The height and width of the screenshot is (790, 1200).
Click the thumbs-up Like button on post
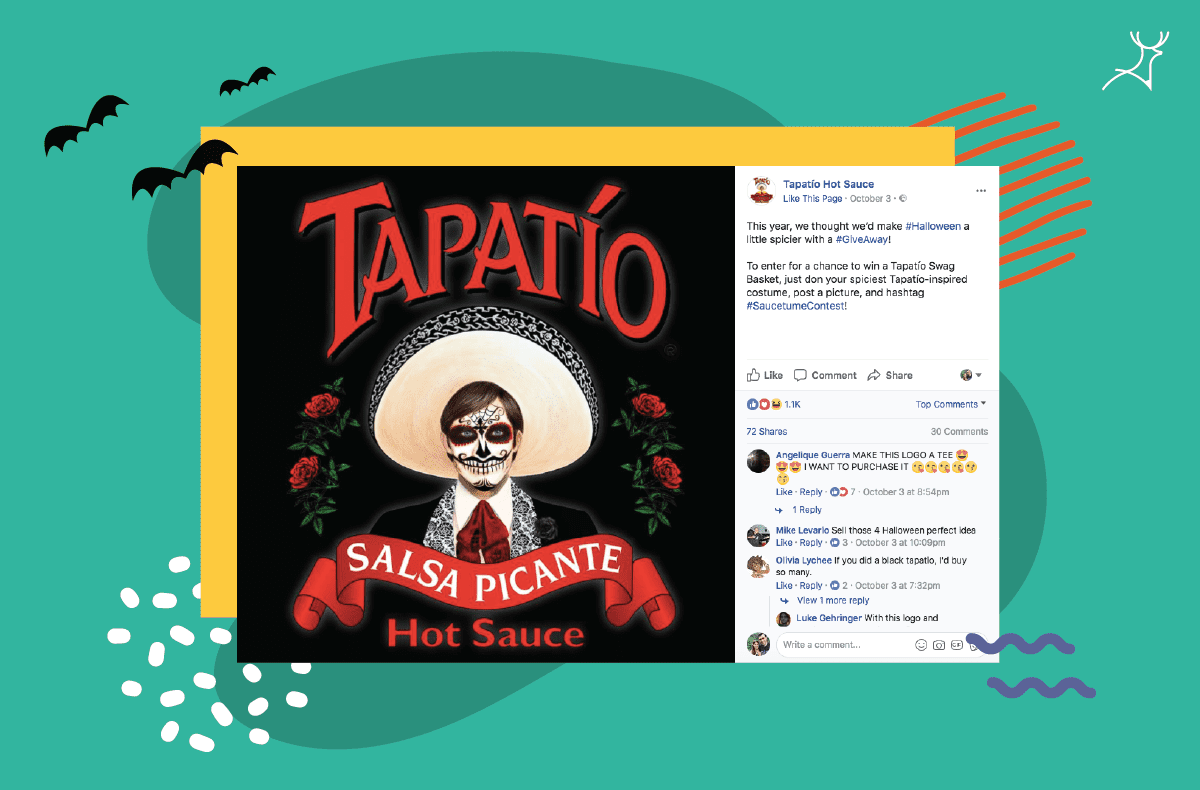pos(765,375)
